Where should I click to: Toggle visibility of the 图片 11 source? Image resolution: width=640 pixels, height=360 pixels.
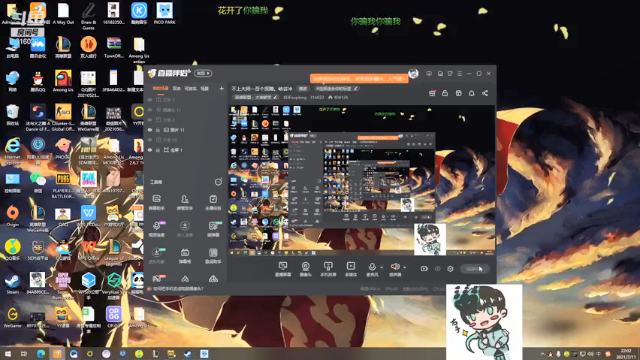tap(150, 130)
